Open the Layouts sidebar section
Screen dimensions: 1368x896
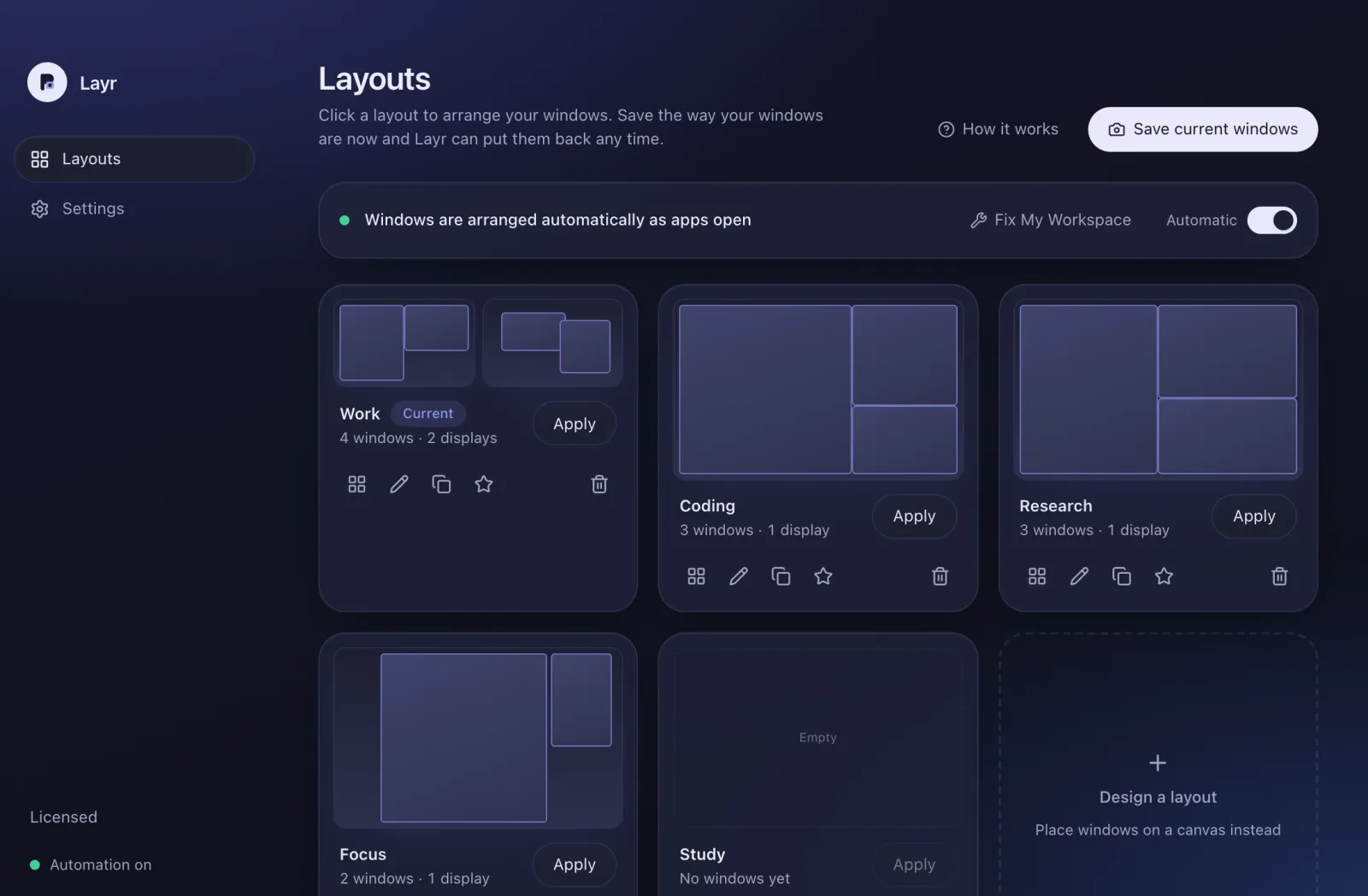[x=134, y=159]
